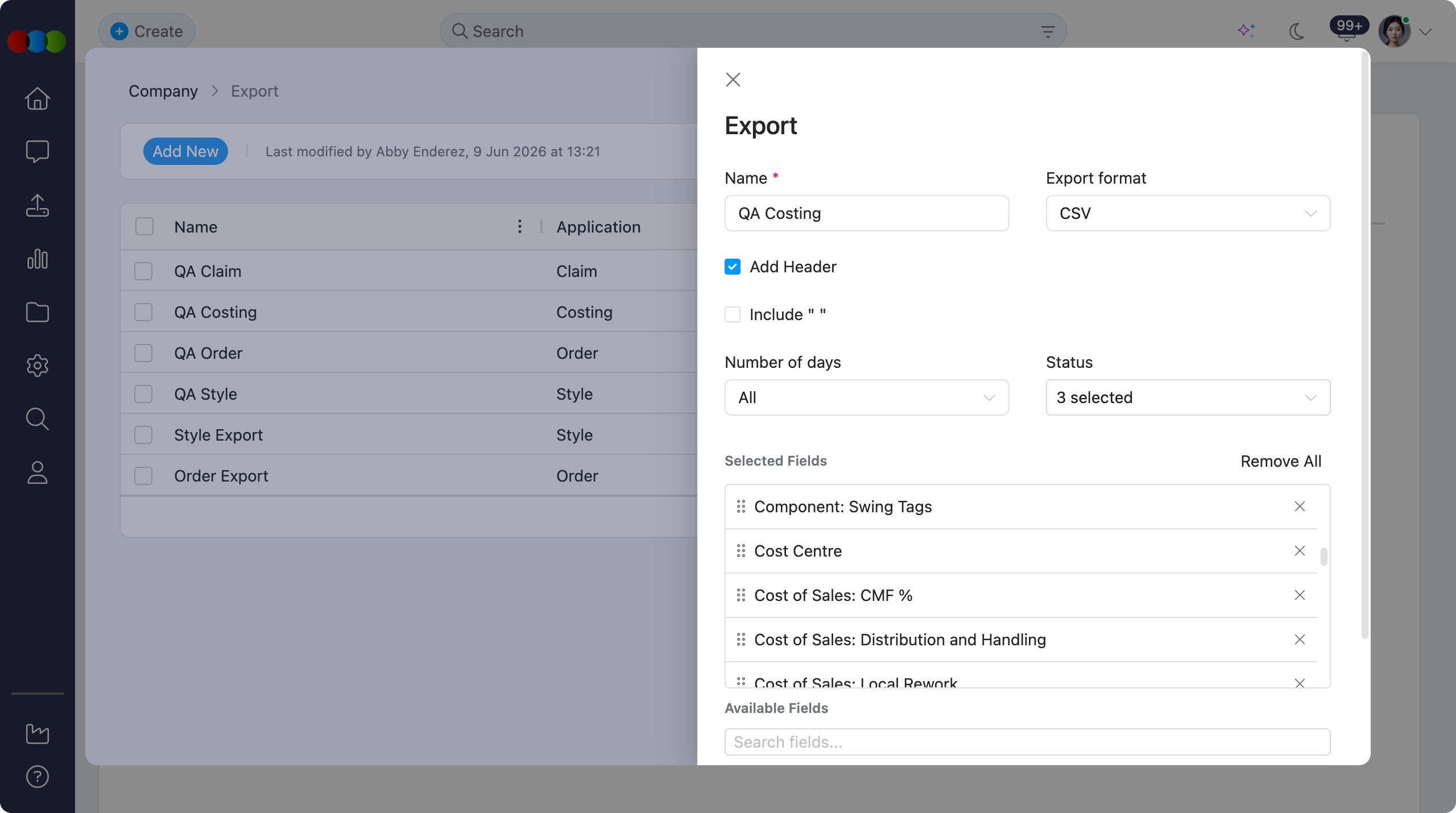The image size is (1456, 813).
Task: Open the bar chart analytics icon
Action: point(38,259)
